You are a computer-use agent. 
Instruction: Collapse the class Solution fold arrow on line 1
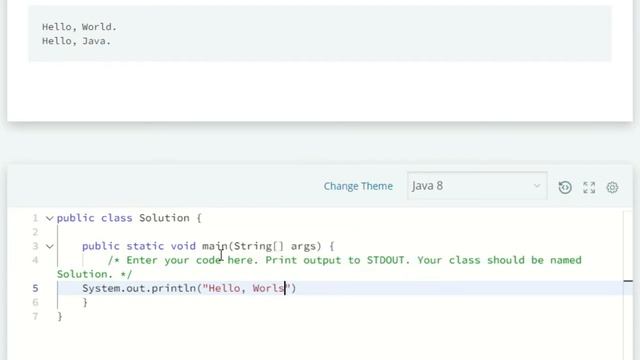click(x=49, y=218)
